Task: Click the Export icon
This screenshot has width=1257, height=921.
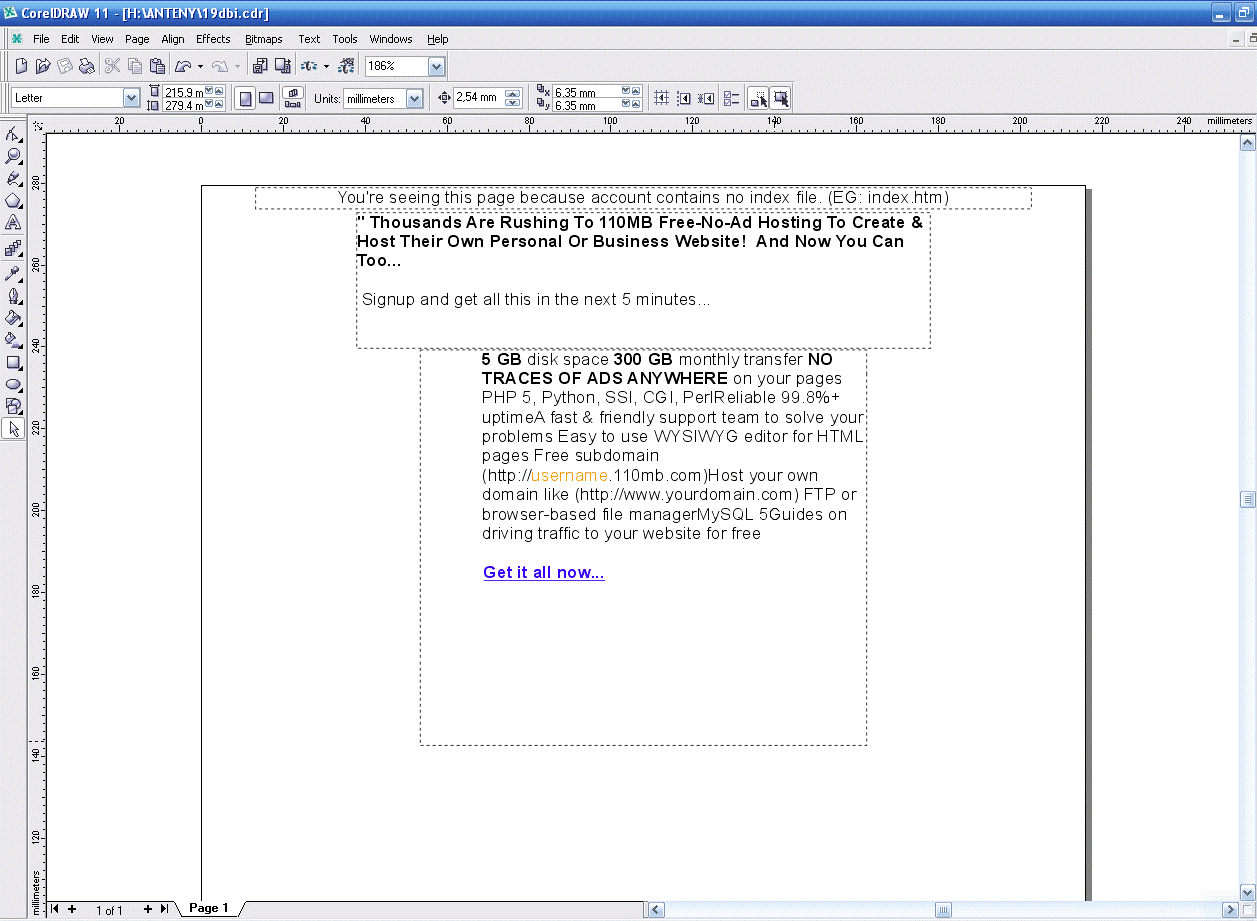Action: click(x=282, y=66)
